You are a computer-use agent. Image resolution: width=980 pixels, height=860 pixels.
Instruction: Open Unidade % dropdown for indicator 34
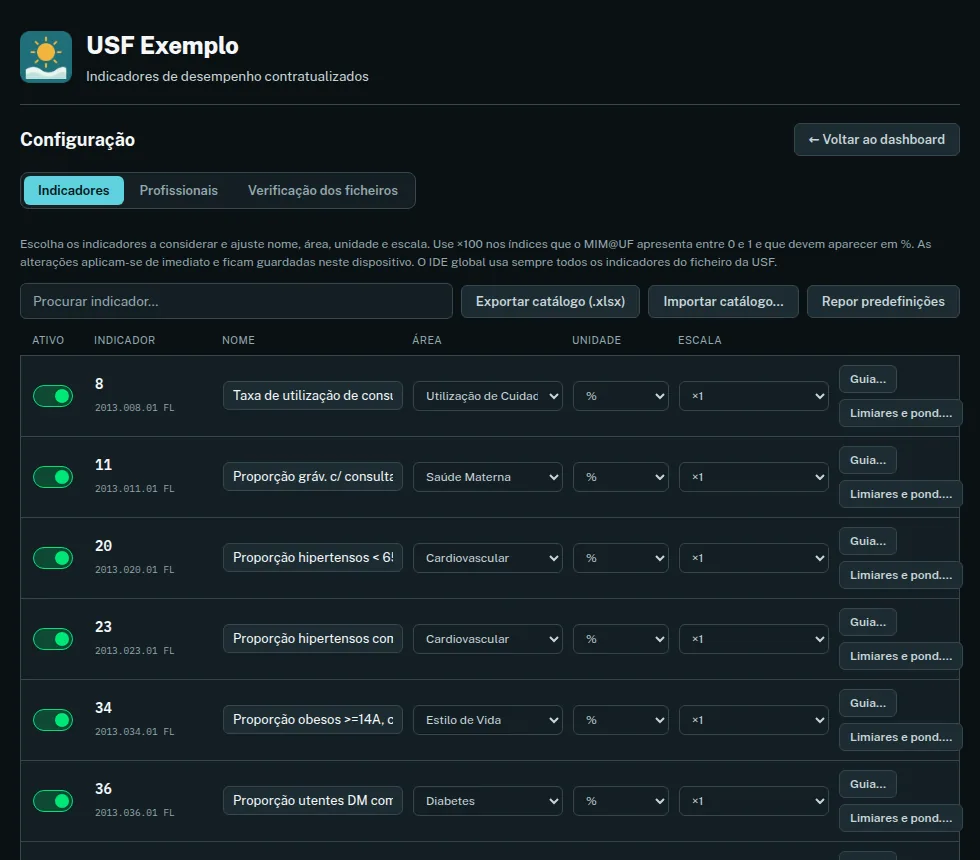point(621,720)
